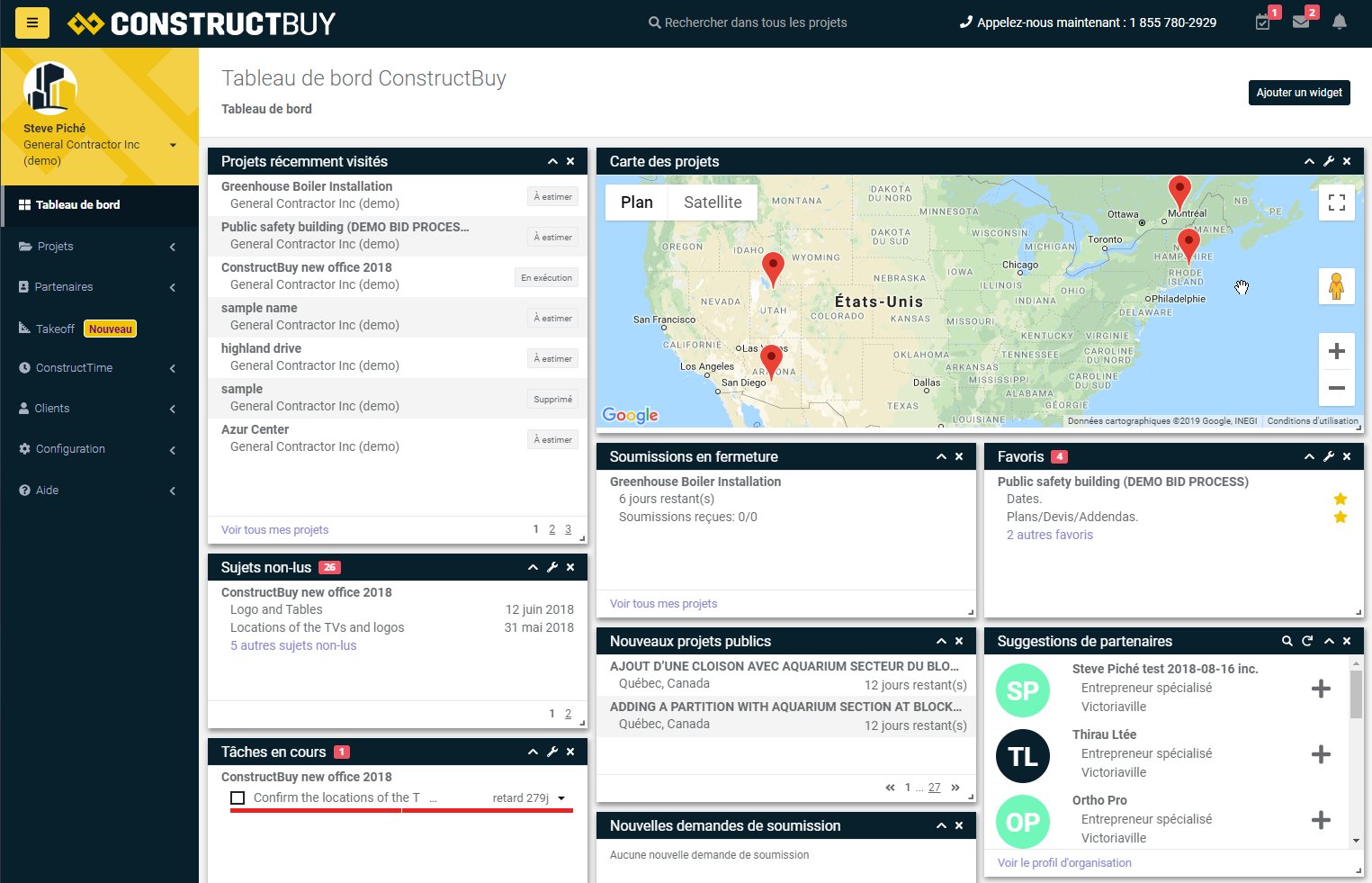Screen dimensions: 1372x883
Task: Click the Utah map pin
Action: tap(773, 270)
